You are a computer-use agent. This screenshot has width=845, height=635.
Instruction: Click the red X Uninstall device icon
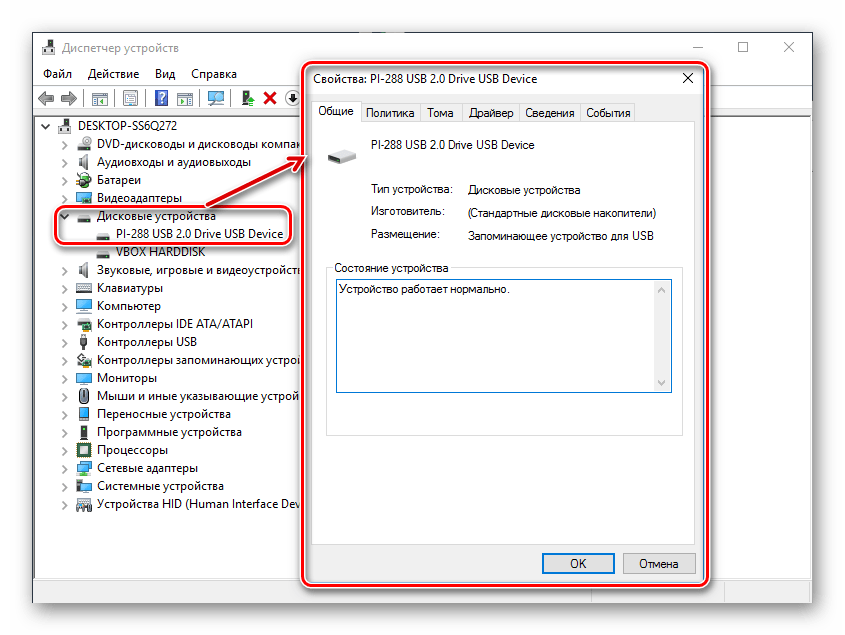270,98
